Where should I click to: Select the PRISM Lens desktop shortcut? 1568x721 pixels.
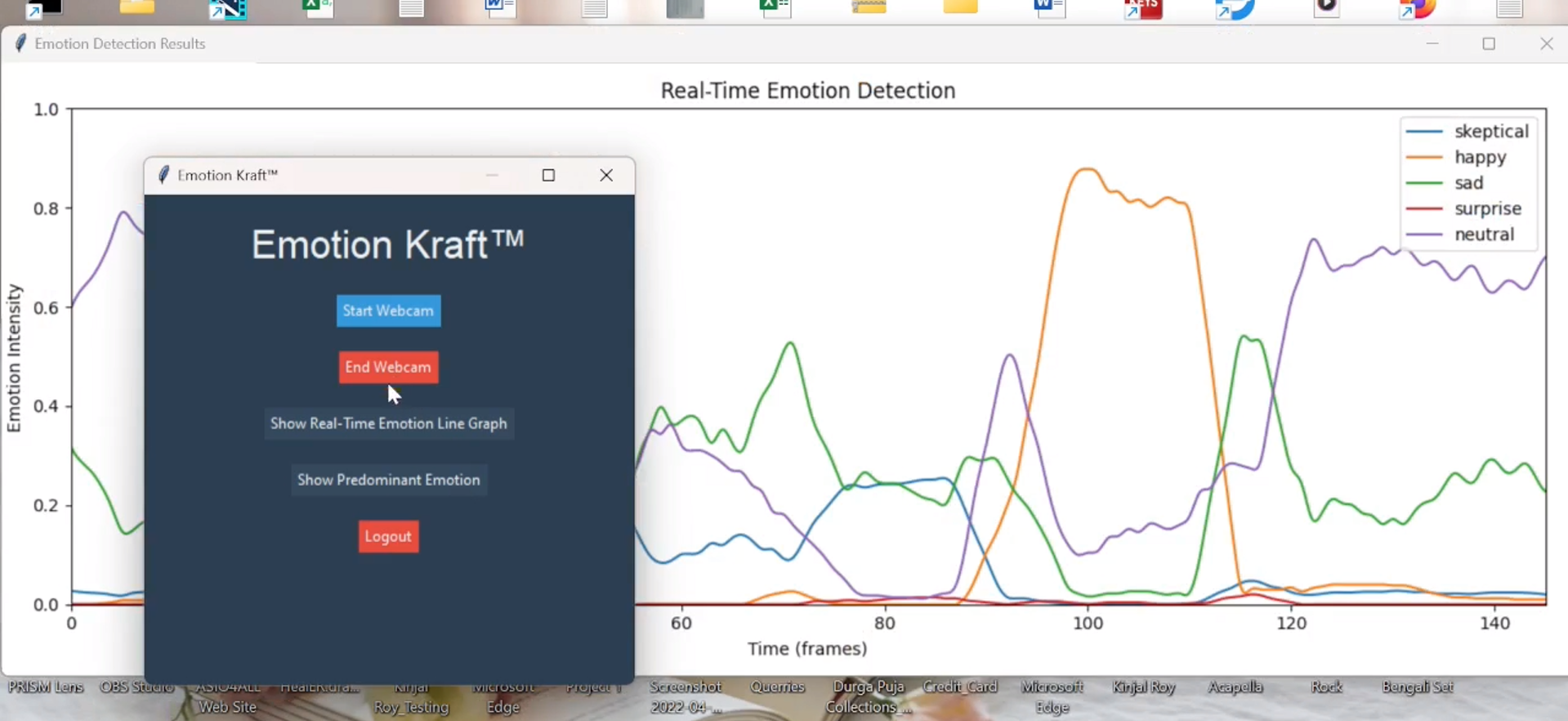click(46, 687)
